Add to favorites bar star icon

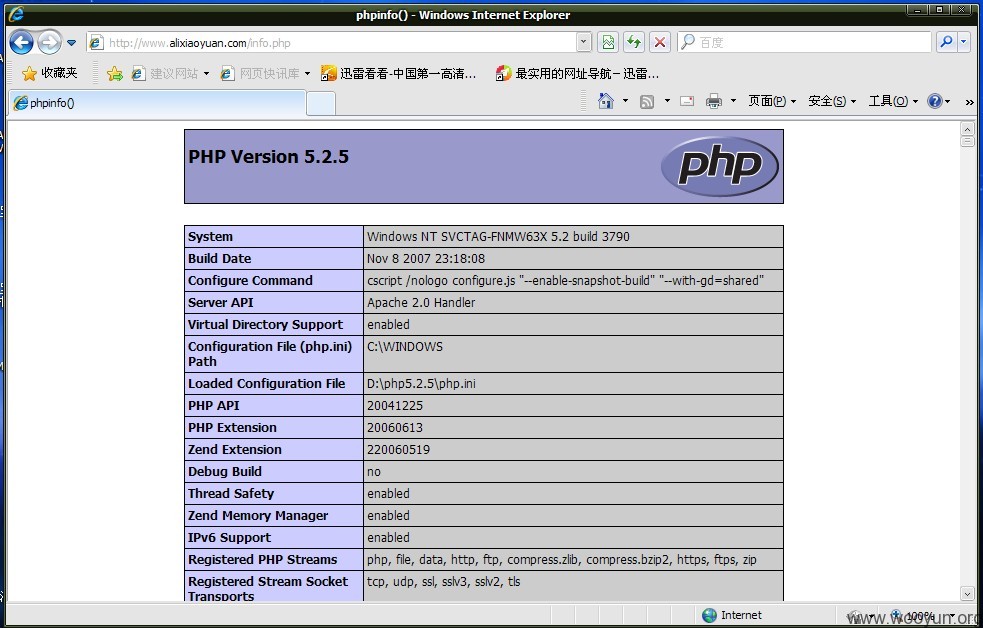click(x=114, y=74)
